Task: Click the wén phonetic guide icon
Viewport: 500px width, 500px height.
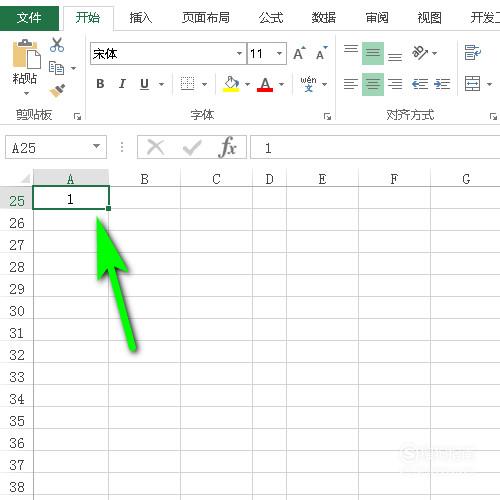Action: pyautogui.click(x=308, y=84)
